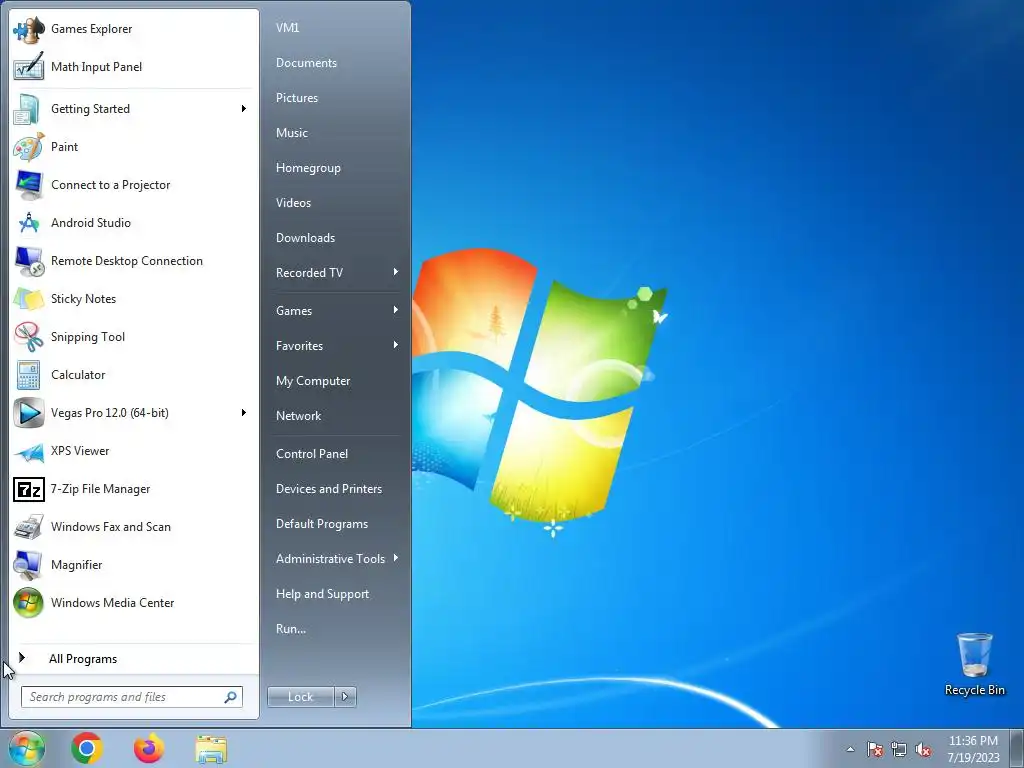Launch Math Input Panel icon
This screenshot has width=1024, height=768.
(29, 67)
